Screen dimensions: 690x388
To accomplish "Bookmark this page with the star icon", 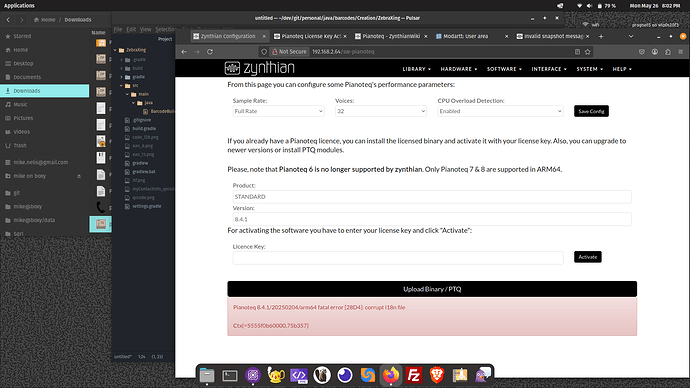I will coord(587,52).
